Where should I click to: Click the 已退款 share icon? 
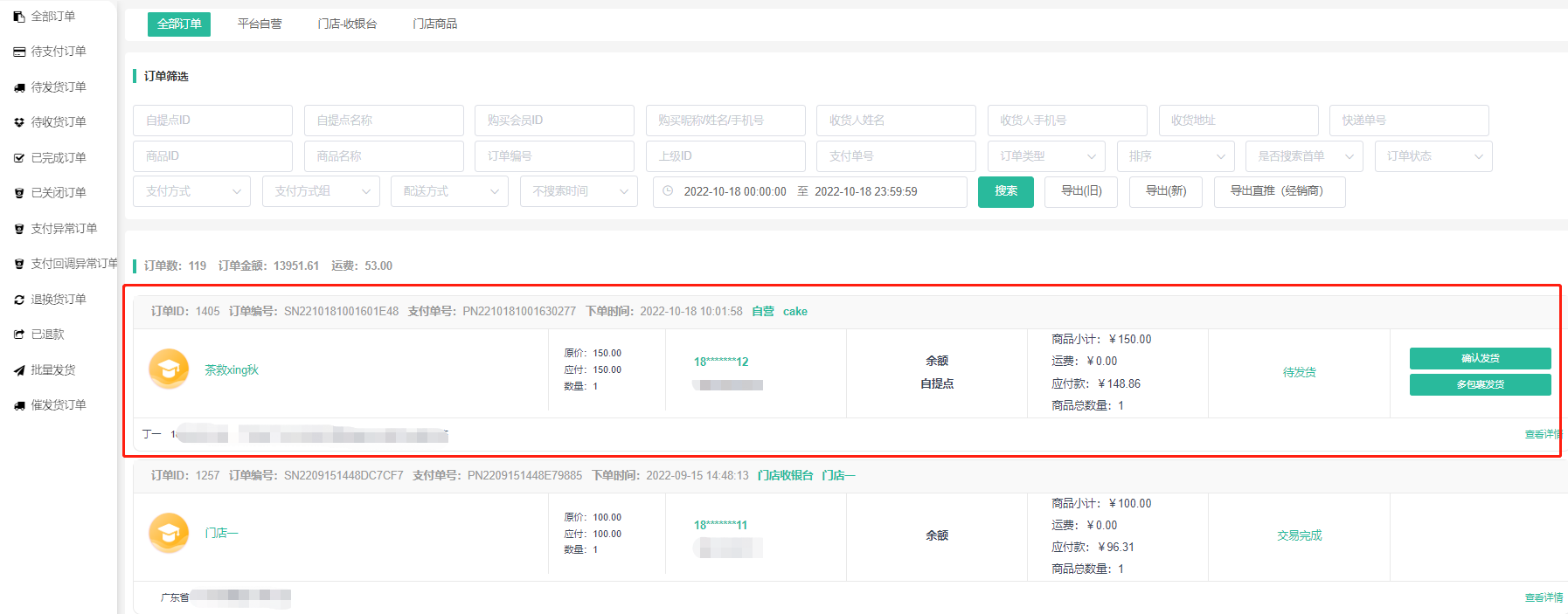pyautogui.click(x=19, y=335)
